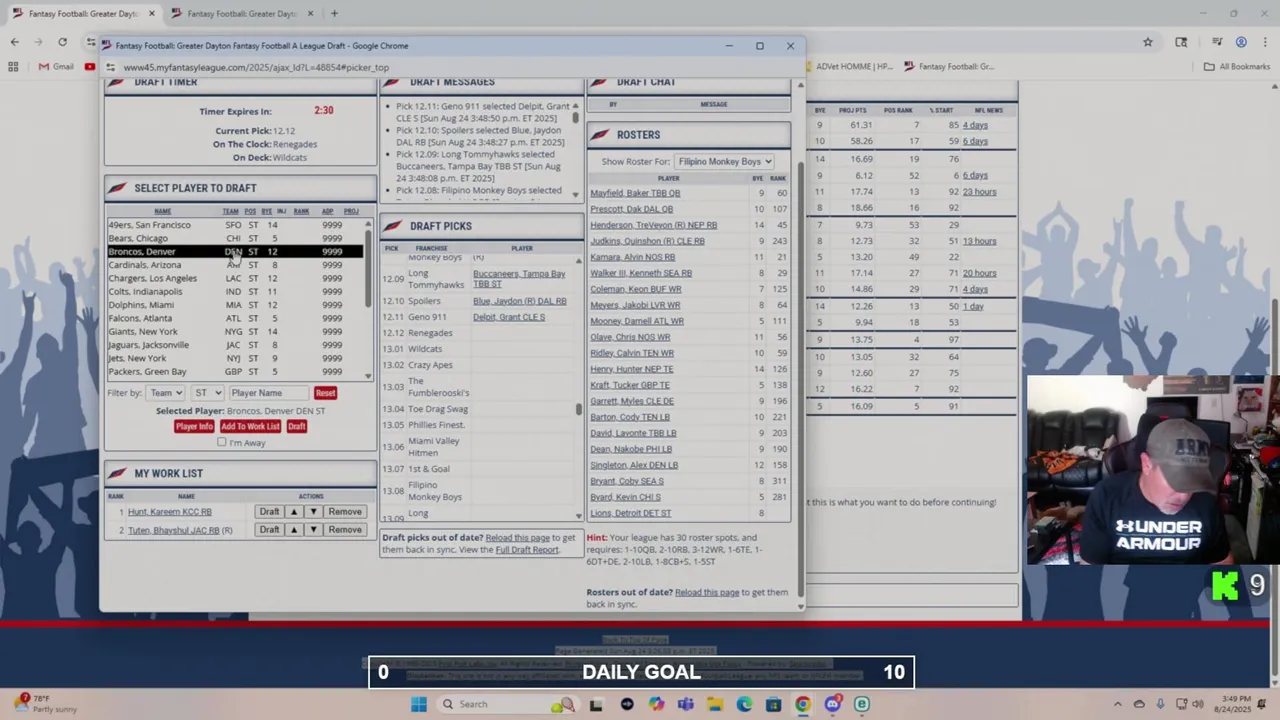Toggle the I'm Away checkbox

coord(222,442)
